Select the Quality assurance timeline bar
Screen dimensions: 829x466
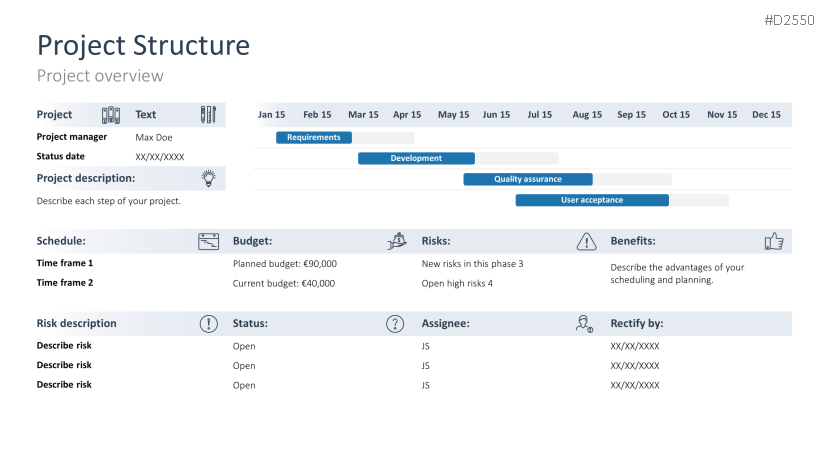(x=527, y=179)
